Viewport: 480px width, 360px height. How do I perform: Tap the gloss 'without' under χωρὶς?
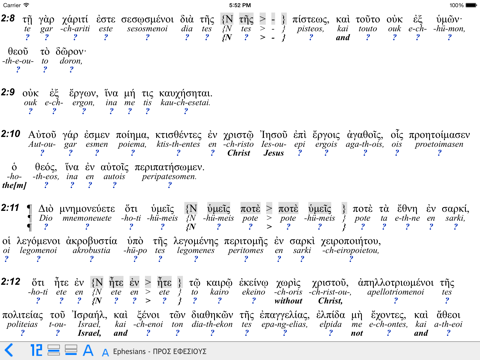[x=288, y=301]
